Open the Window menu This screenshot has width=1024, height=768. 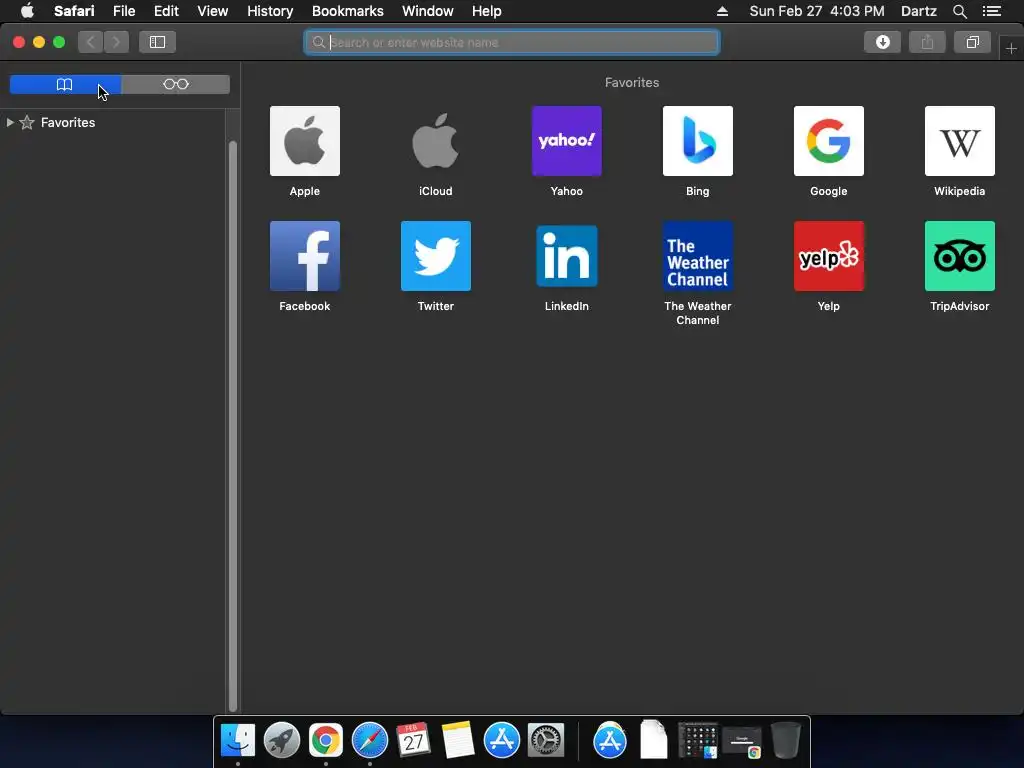(428, 11)
